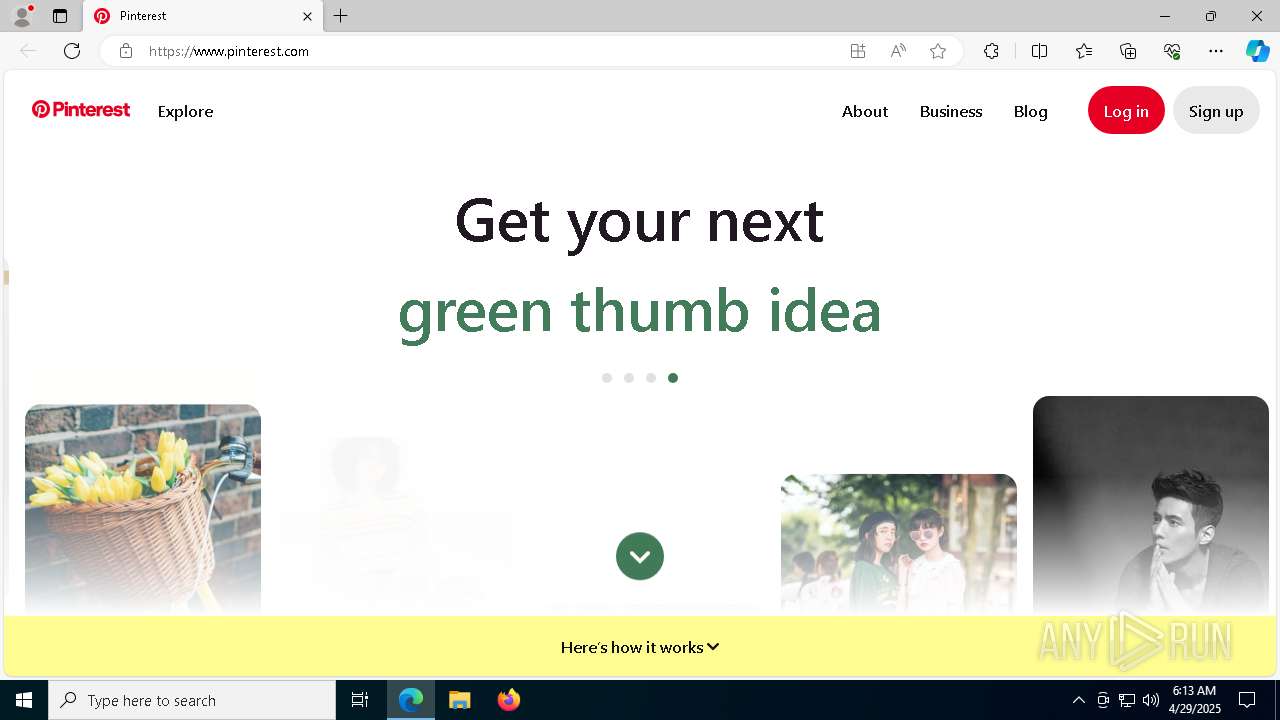
Task: Open the About link
Action: (865, 111)
